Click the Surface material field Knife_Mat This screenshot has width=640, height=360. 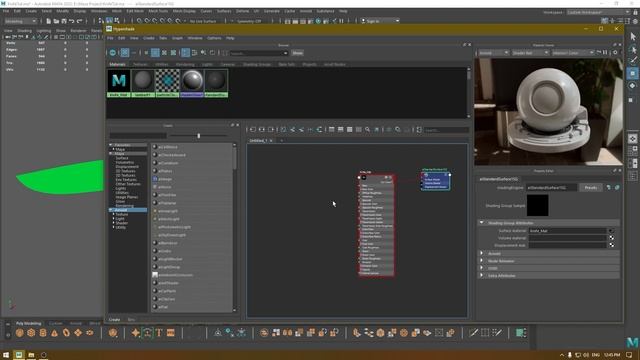pos(567,231)
